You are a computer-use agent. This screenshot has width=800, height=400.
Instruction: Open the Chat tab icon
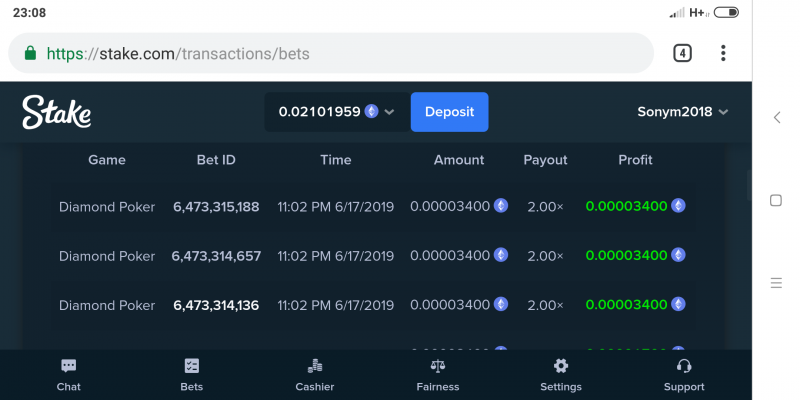[x=68, y=366]
